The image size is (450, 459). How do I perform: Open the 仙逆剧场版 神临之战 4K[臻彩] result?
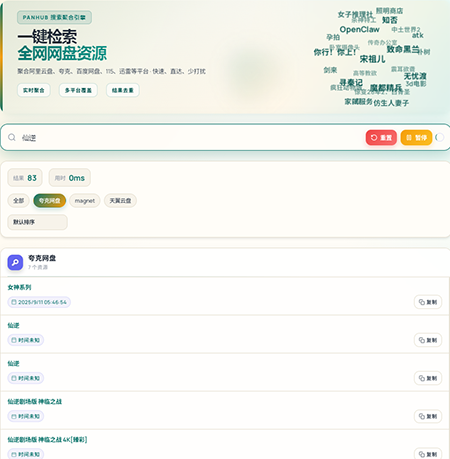tap(47, 439)
